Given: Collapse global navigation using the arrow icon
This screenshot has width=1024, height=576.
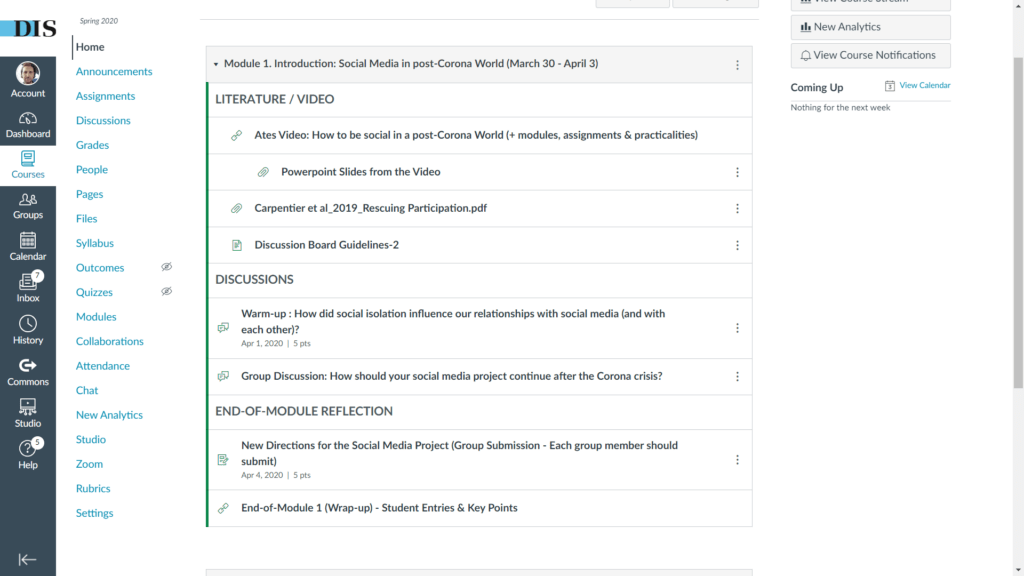Looking at the screenshot, I should point(27,560).
